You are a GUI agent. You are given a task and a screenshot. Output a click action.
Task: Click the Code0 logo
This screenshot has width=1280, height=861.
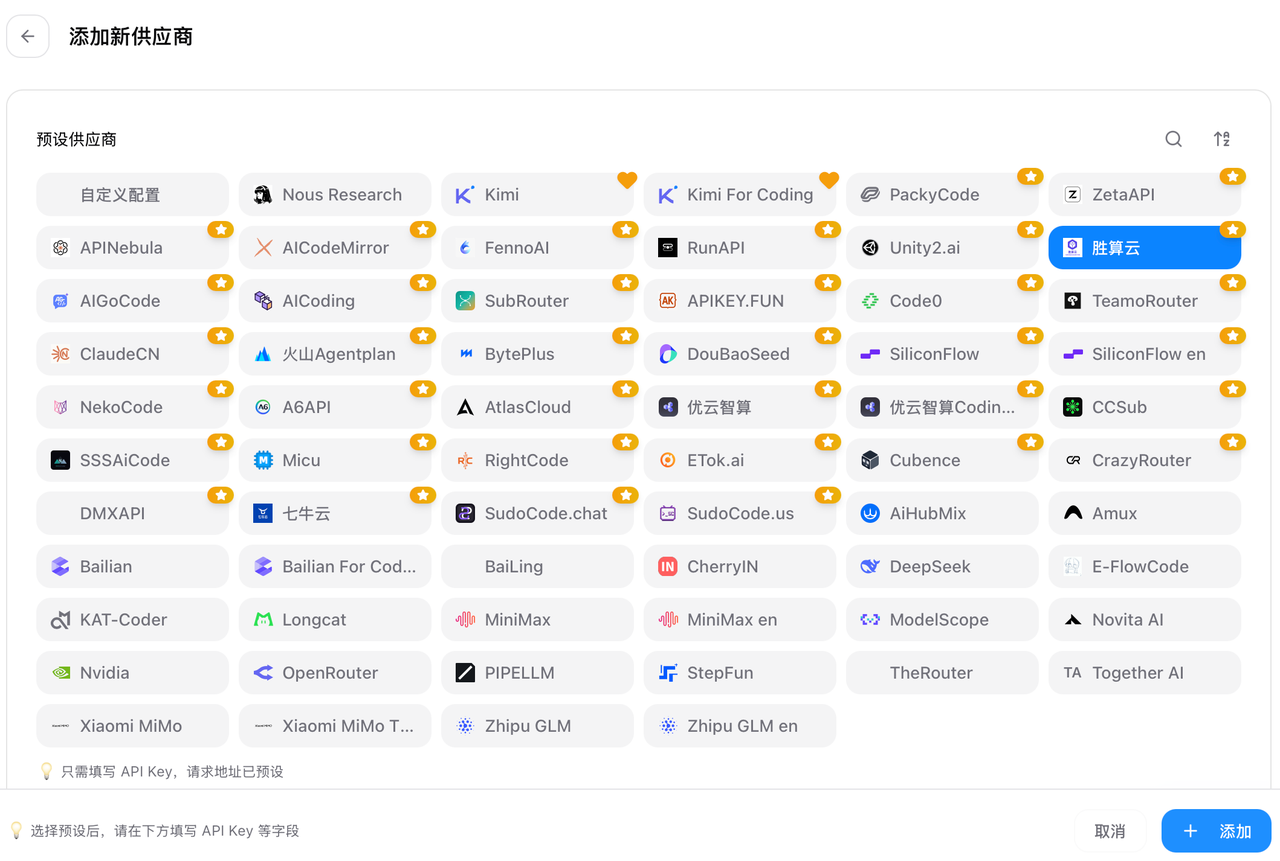870,301
